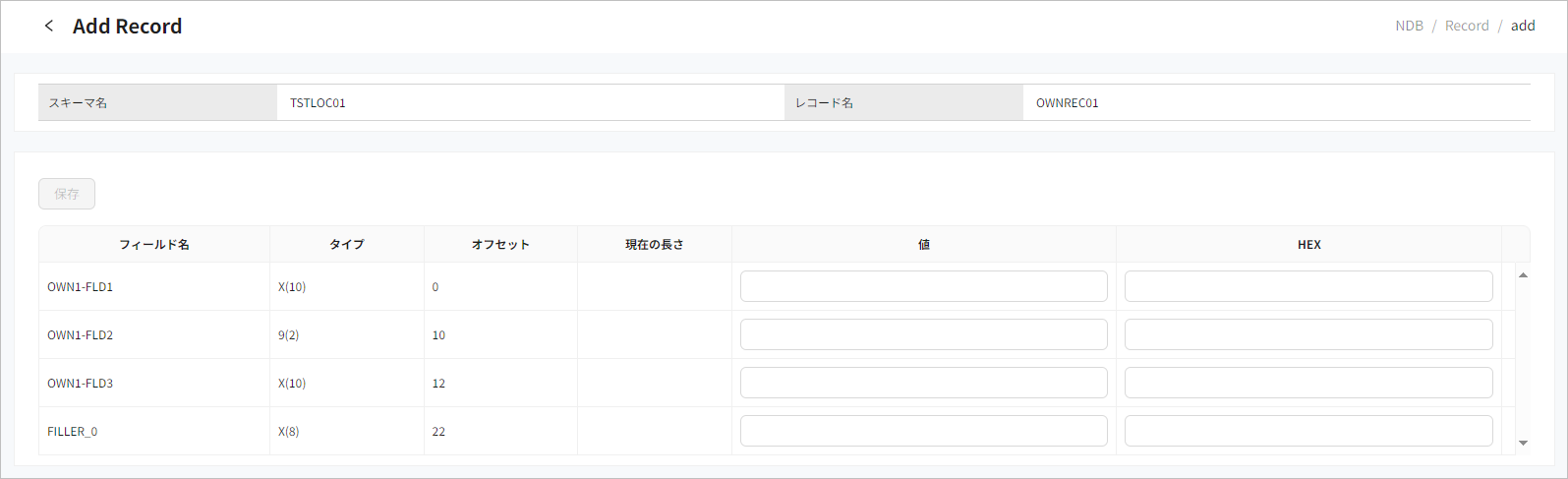Viewport: 1568px width, 479px height.
Task: Select the record name value OWNREC01
Action: pyautogui.click(x=1067, y=103)
